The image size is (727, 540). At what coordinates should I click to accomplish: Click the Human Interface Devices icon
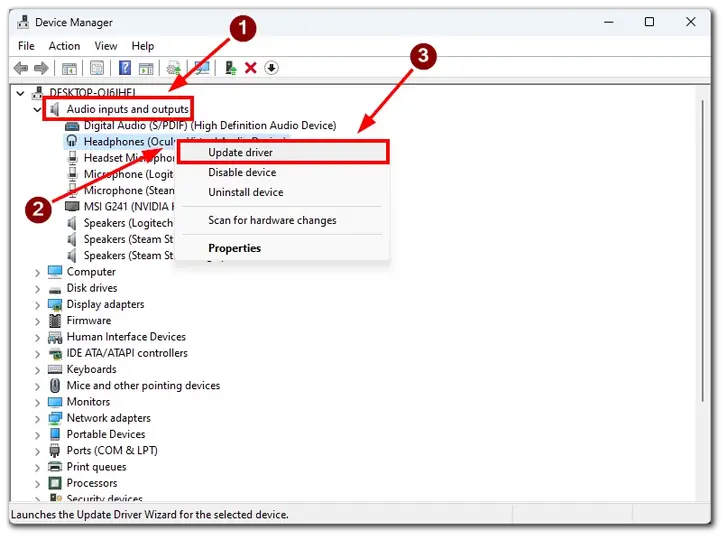pos(55,337)
